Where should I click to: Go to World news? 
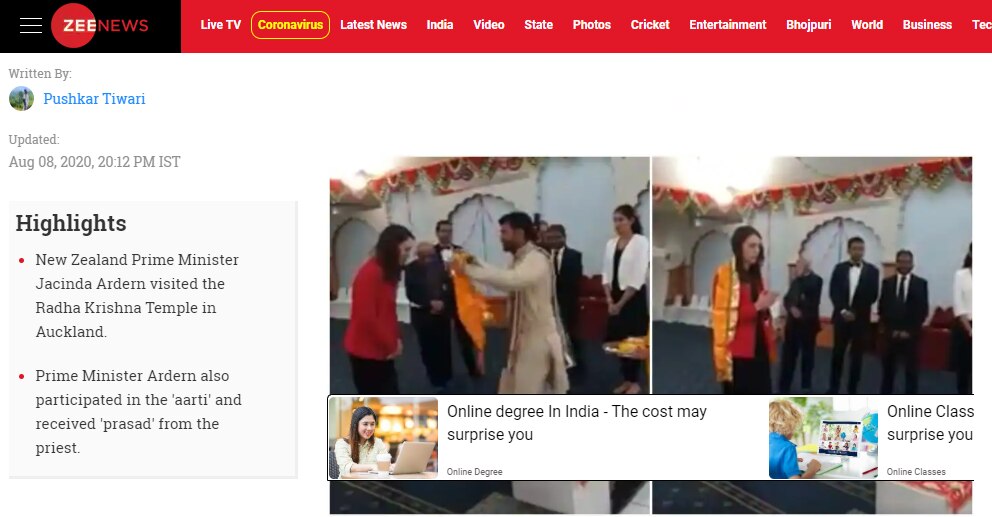(867, 25)
